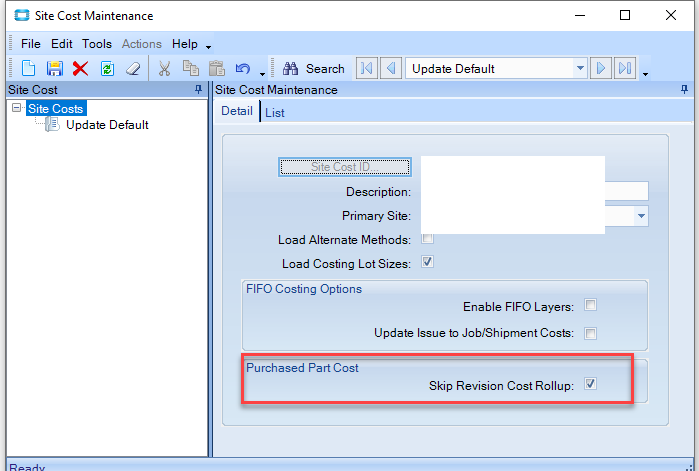699x471 pixels.
Task: Select the Detail tab
Action: (237, 111)
